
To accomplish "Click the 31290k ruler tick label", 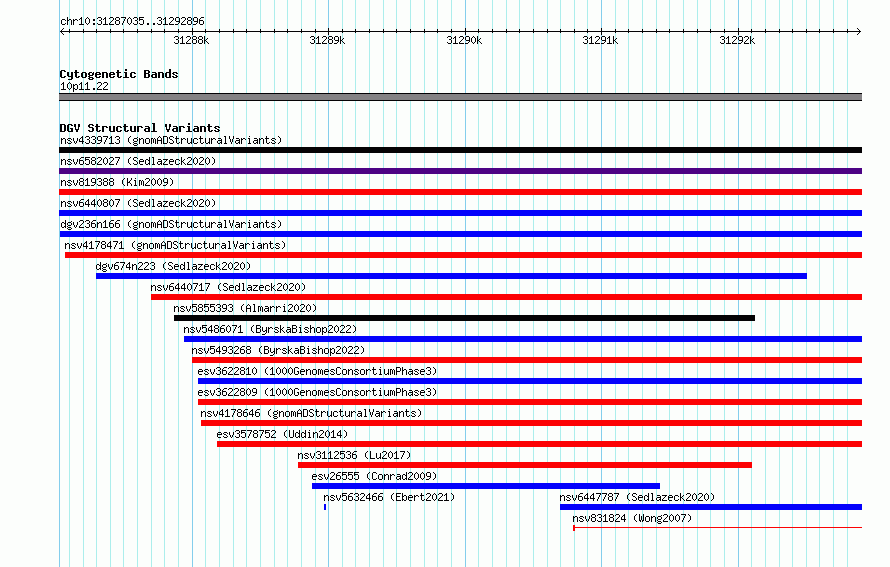I will pyautogui.click(x=464, y=40).
